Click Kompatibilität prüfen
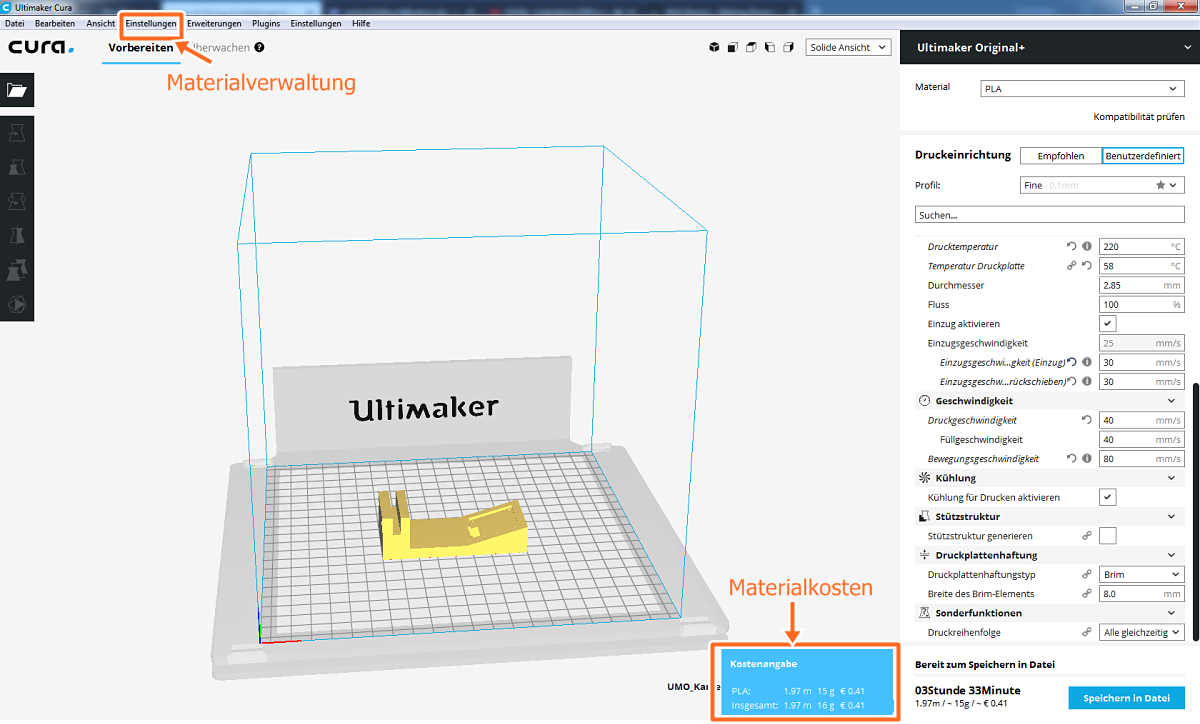1200x724 pixels. 1138,116
